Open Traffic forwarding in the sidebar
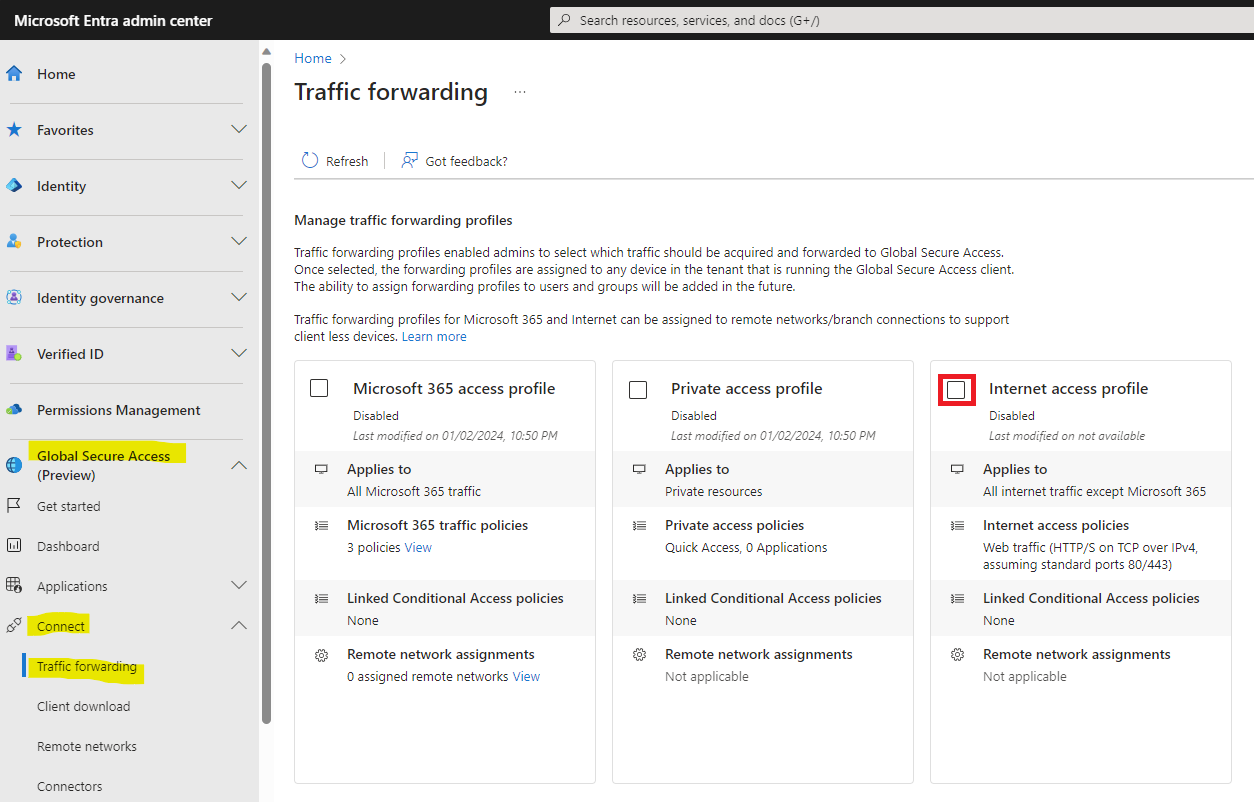The image size is (1254, 802). [x=87, y=666]
